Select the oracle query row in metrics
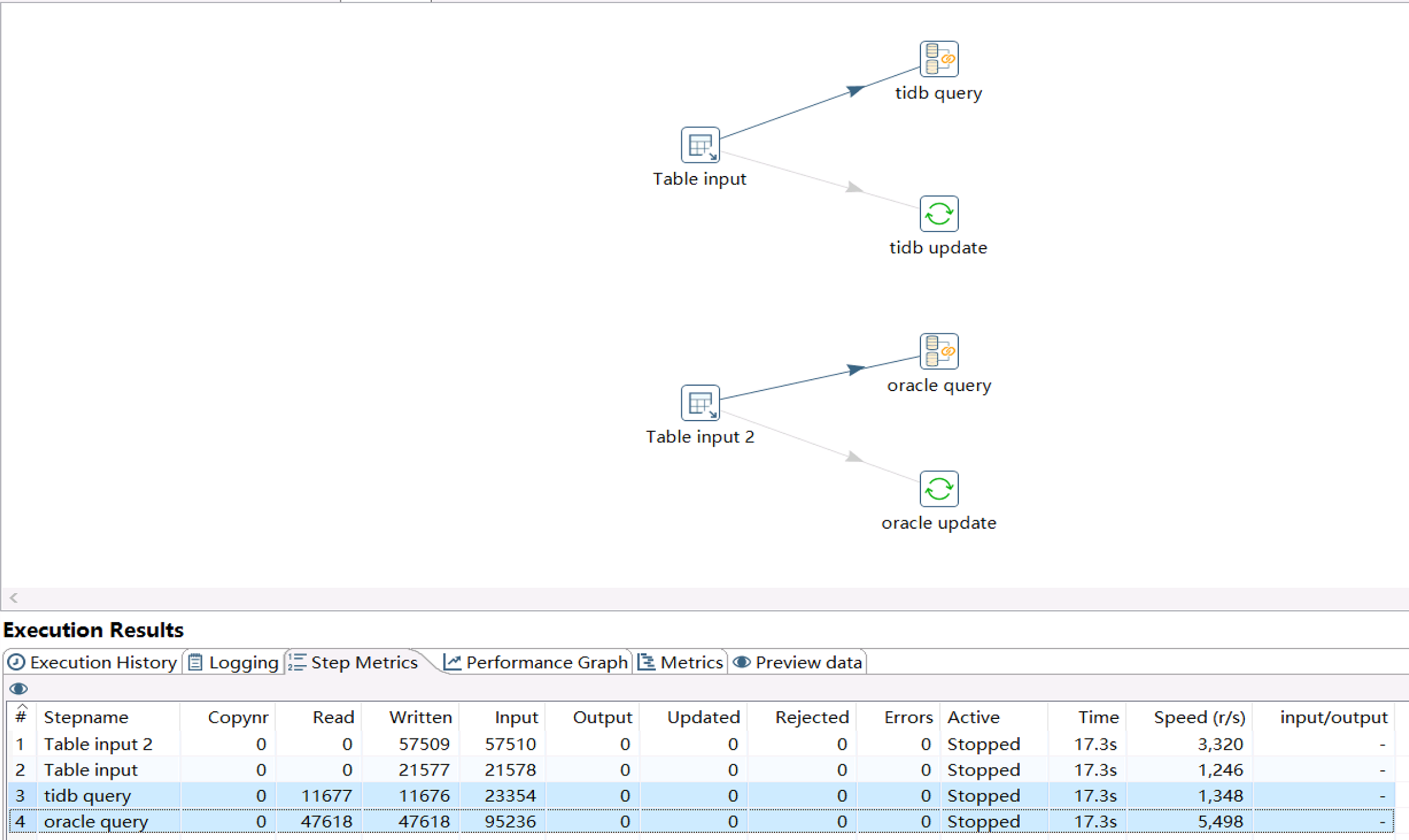 (96, 822)
